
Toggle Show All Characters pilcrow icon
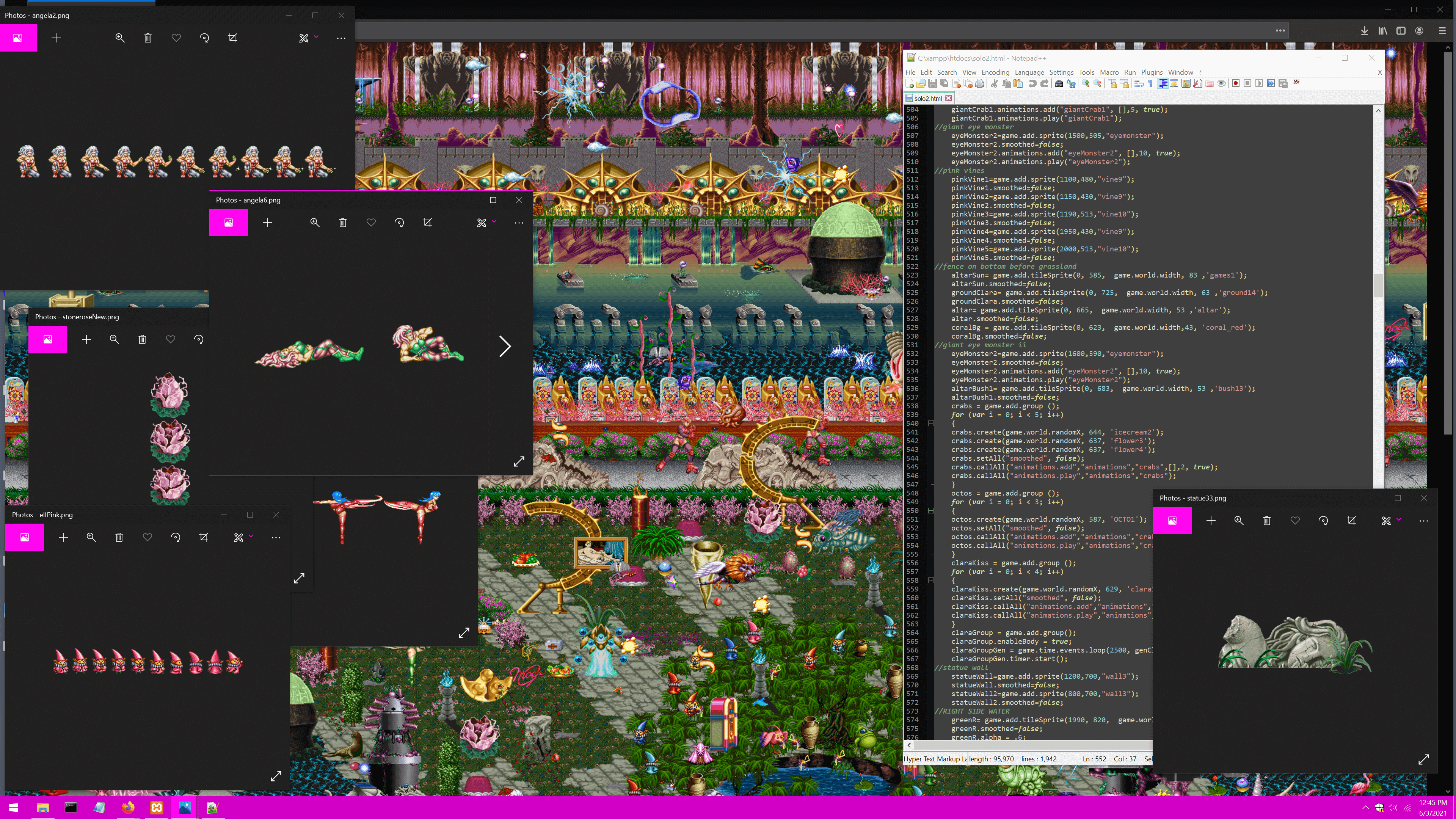[1150, 84]
